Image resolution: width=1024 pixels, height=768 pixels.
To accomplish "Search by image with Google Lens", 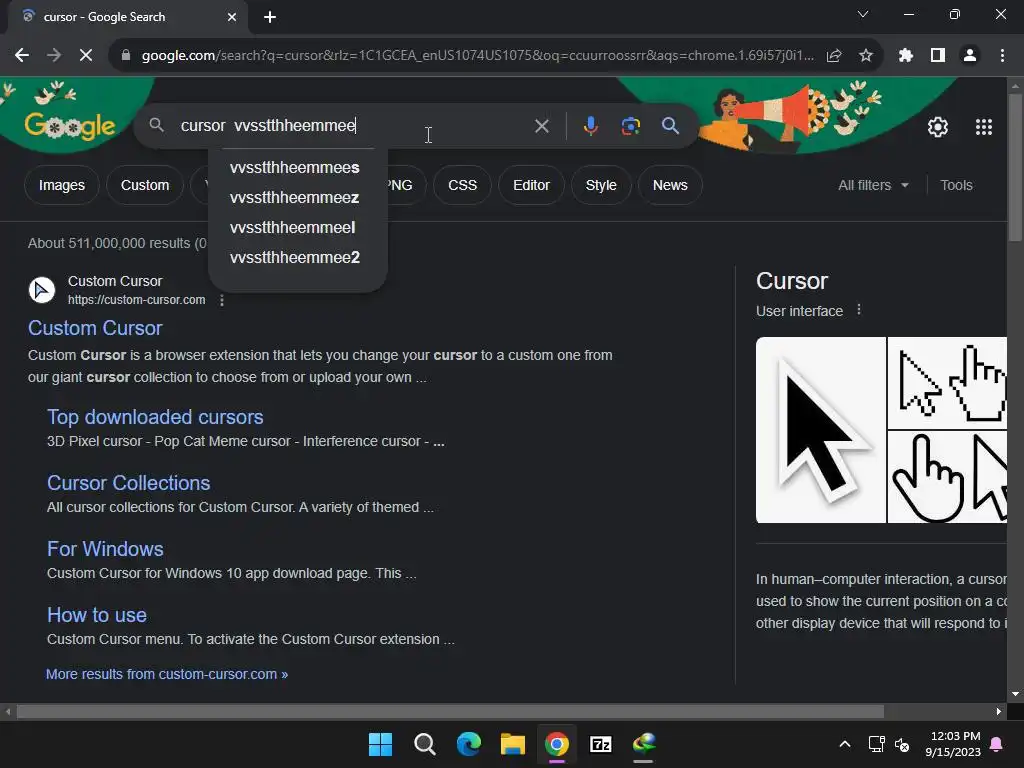I will [630, 126].
